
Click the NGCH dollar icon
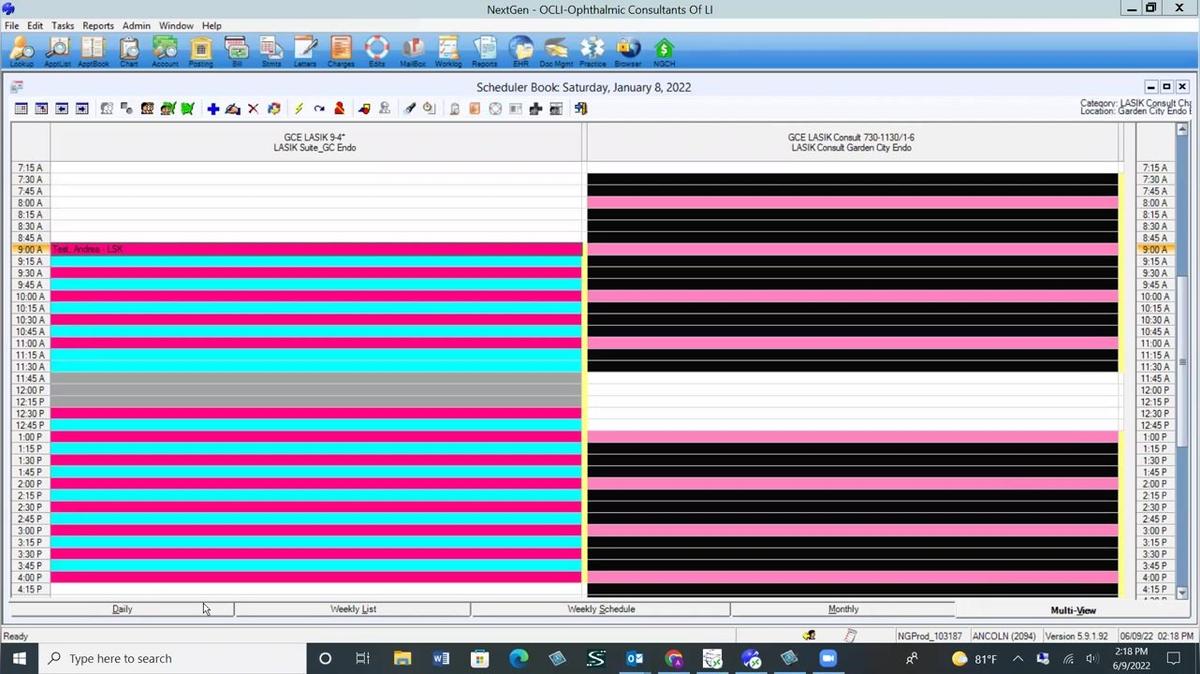[x=664, y=50]
